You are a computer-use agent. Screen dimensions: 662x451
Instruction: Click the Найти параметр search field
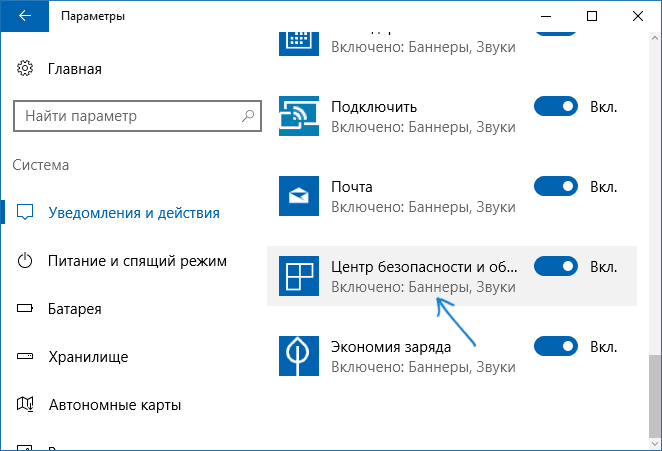point(138,116)
